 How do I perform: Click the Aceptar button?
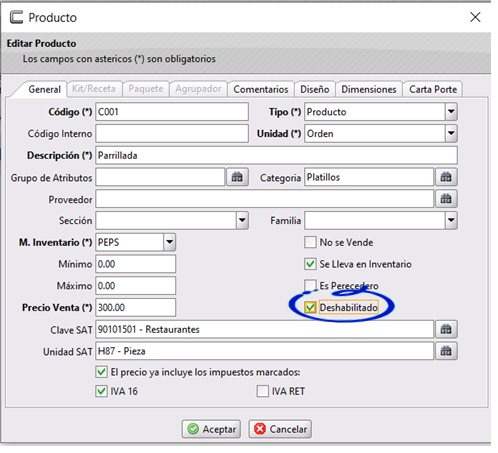click(x=211, y=429)
